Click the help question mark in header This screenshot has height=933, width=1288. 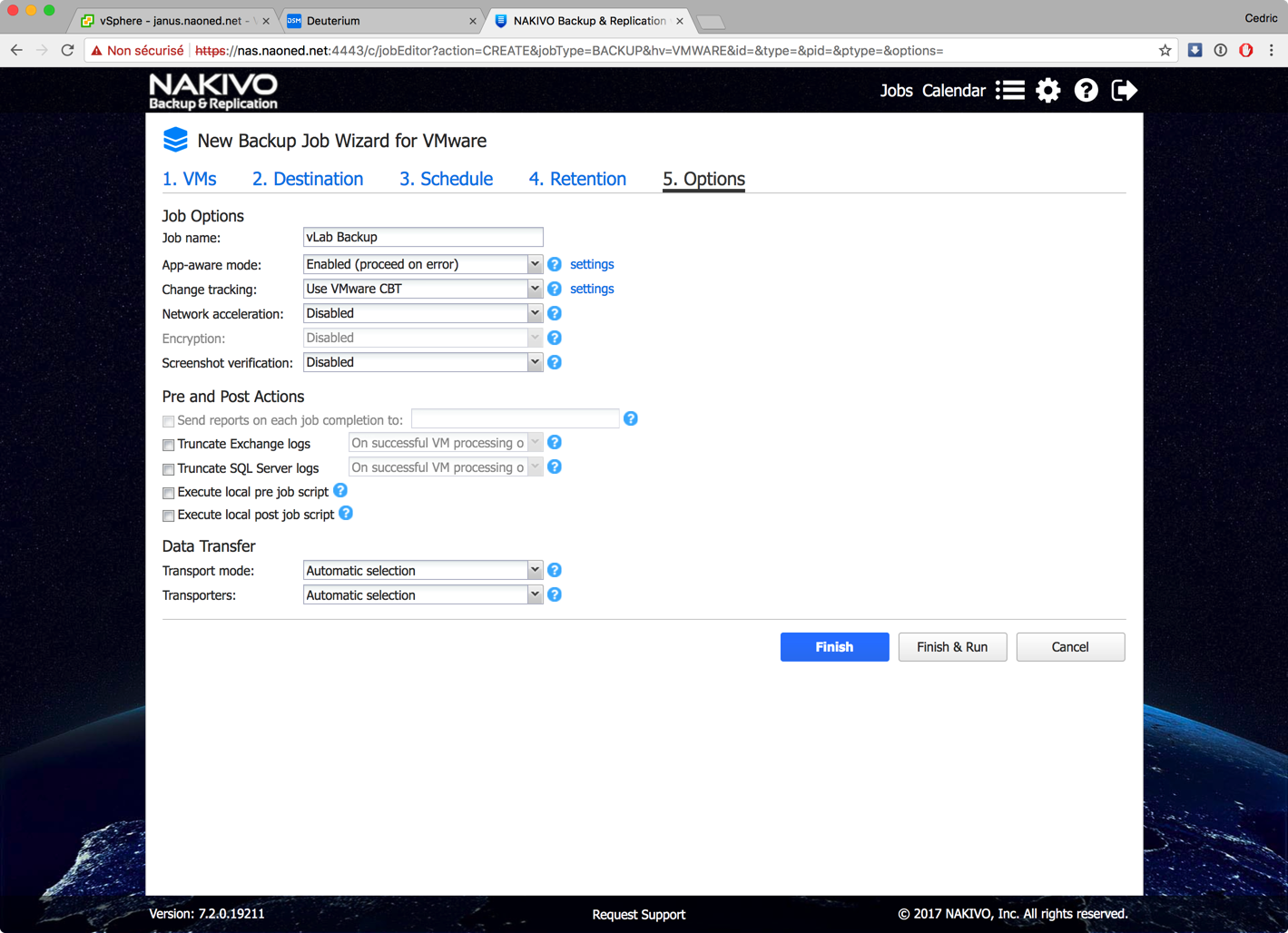1086,91
